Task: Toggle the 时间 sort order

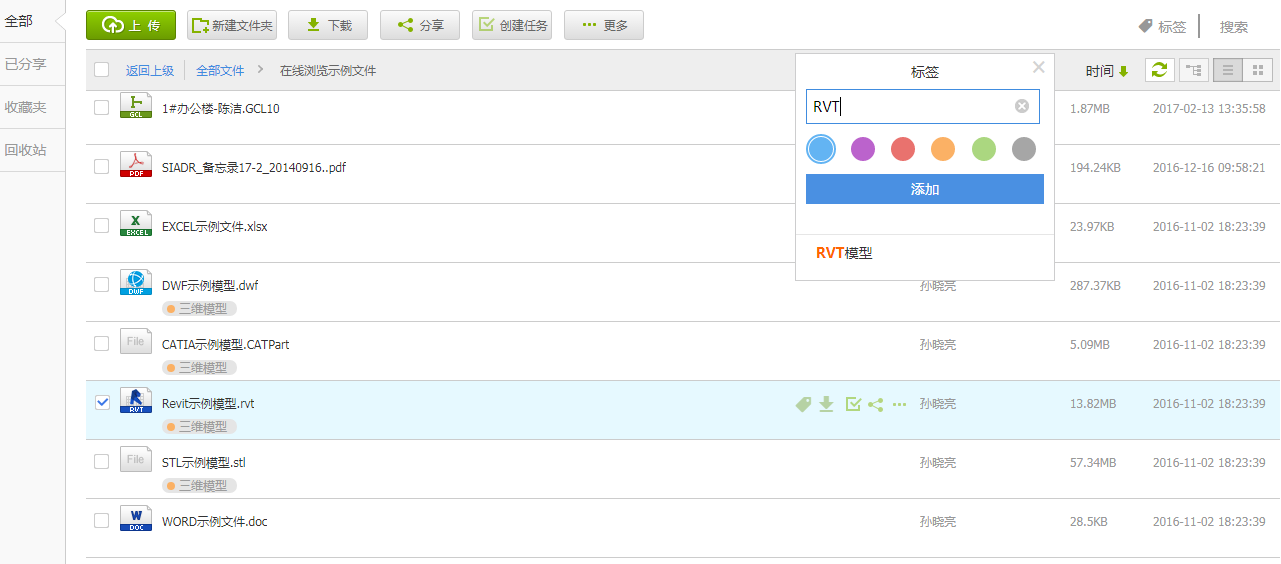Action: (x=1107, y=71)
